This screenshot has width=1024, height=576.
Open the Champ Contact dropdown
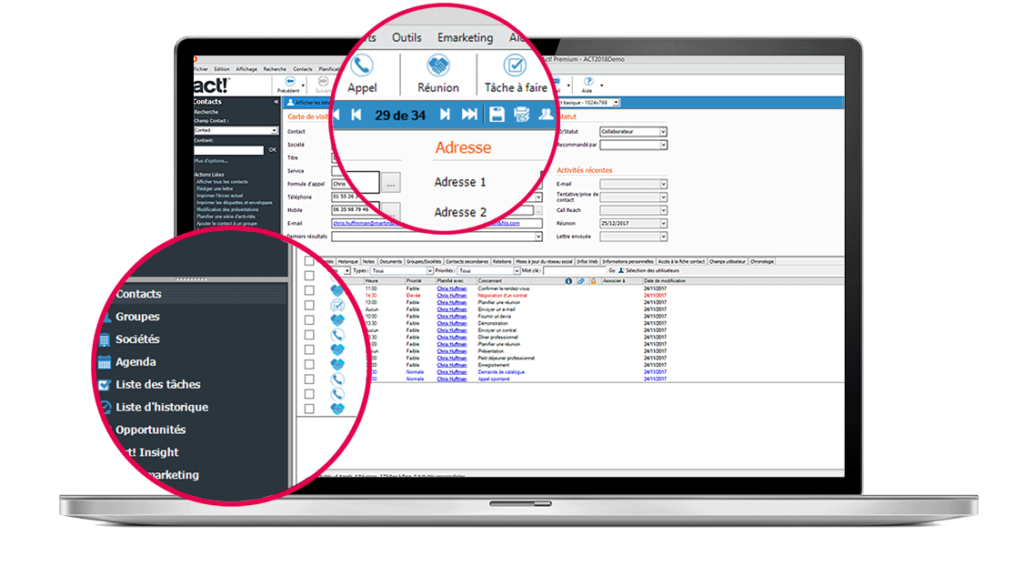236,131
